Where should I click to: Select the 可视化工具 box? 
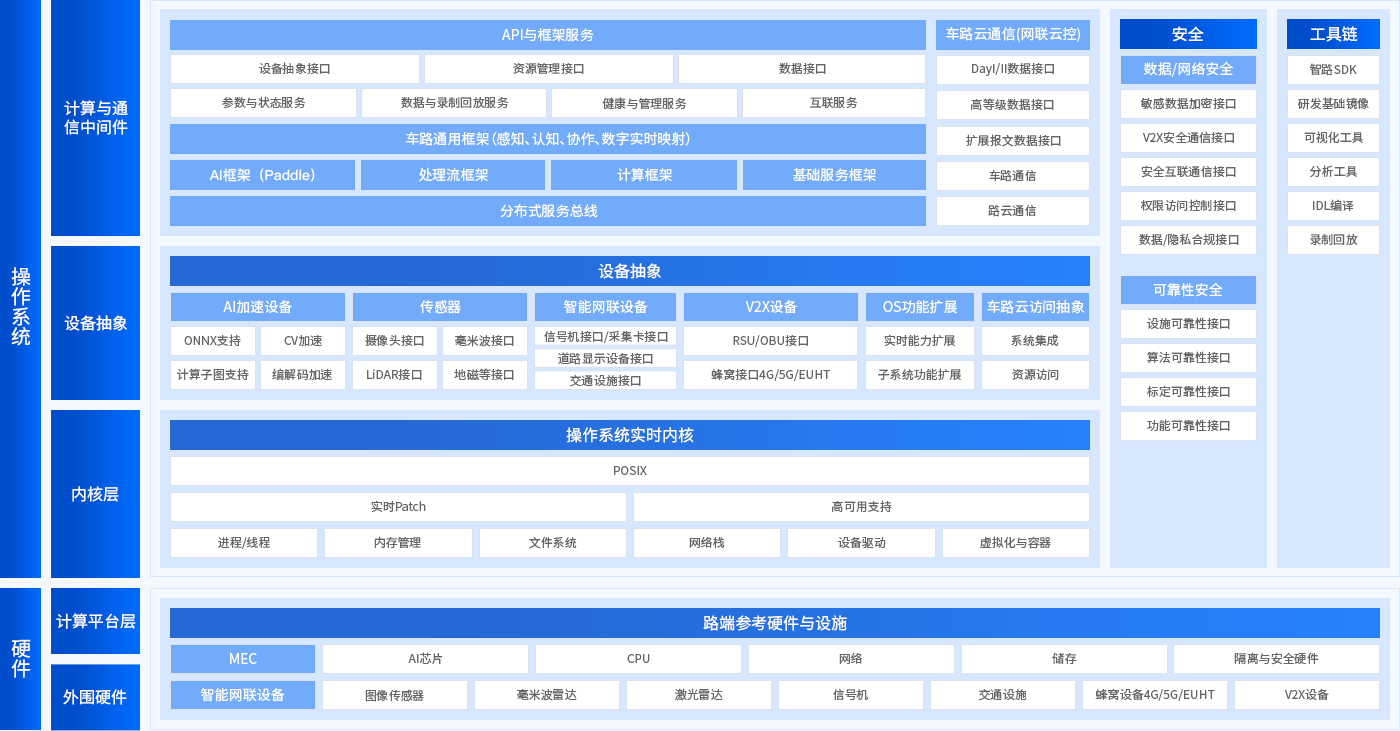pos(1333,138)
